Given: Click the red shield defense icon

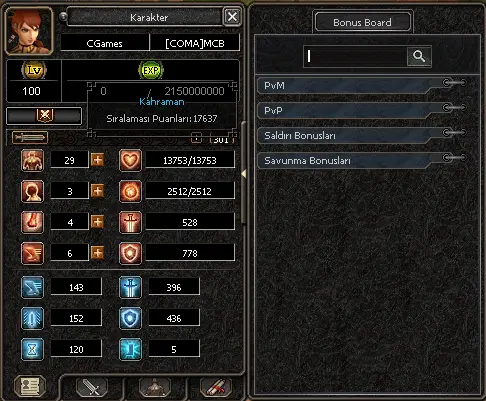Looking at the screenshot, I should pyautogui.click(x=130, y=253).
